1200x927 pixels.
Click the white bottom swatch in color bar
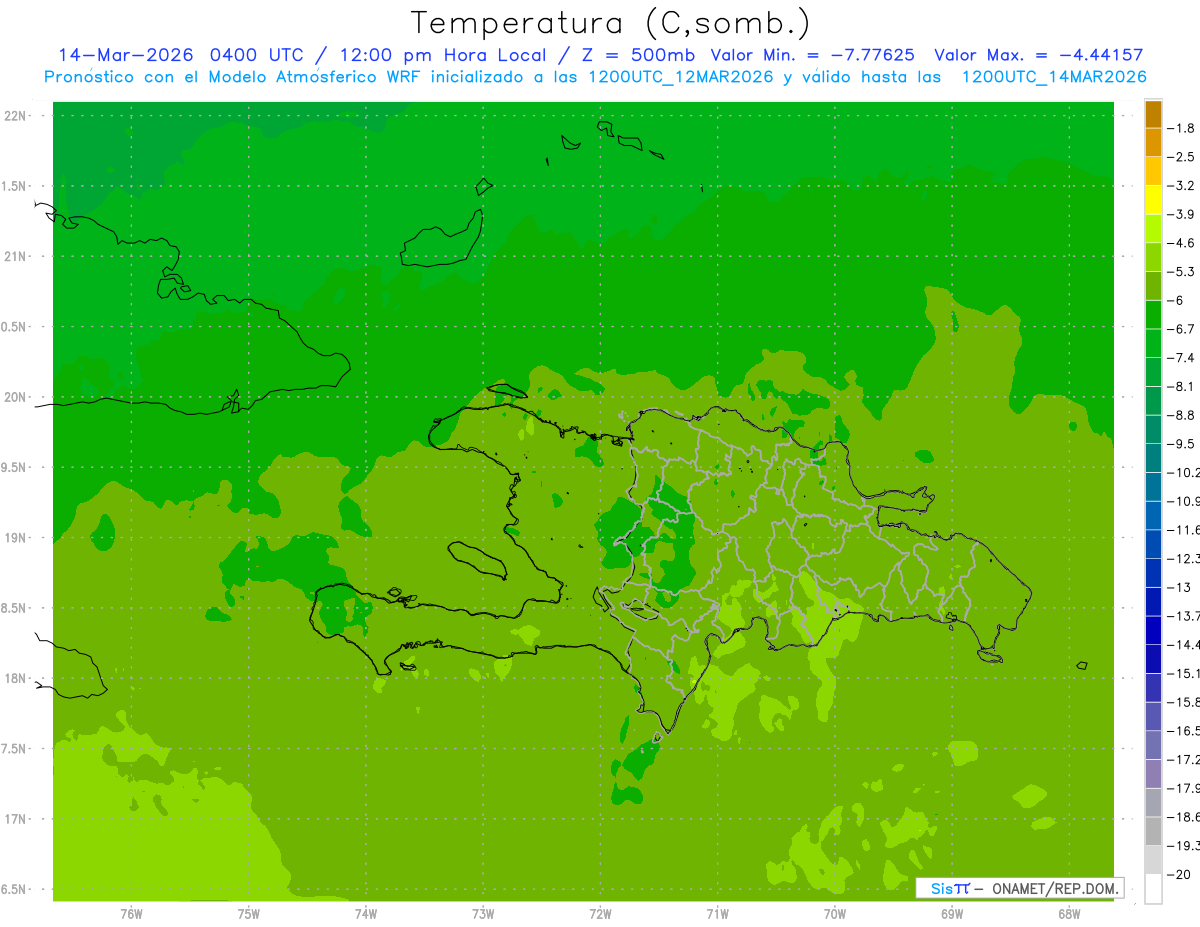[x=1153, y=888]
